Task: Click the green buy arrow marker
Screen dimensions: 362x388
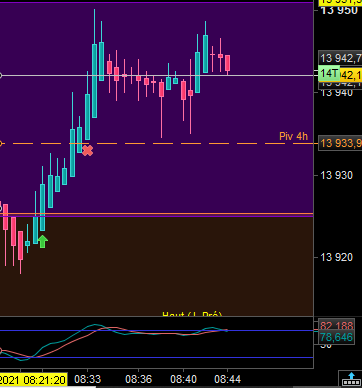Action: point(42,241)
